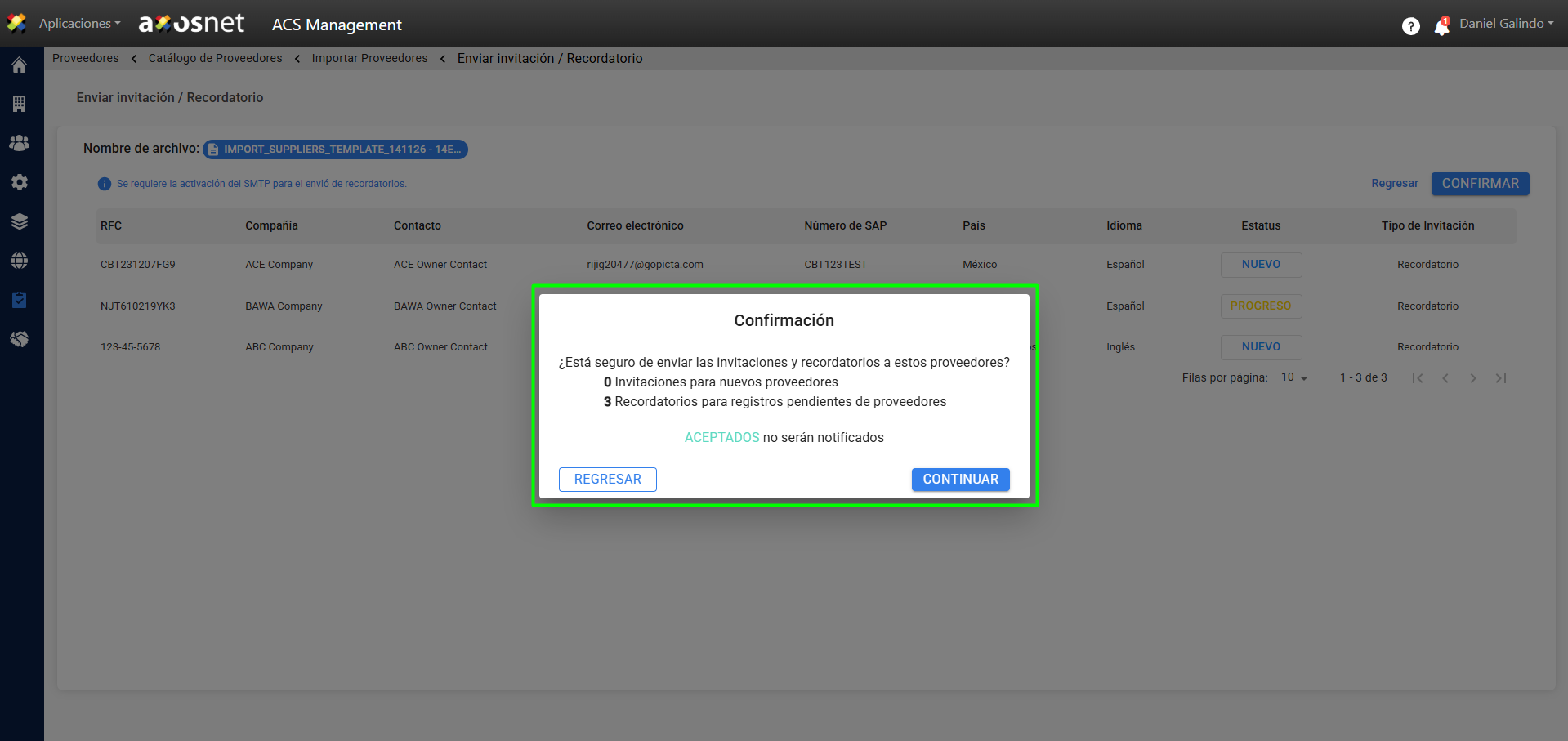Click the imported file name chip
This screenshot has height=741, width=1568.
click(335, 150)
